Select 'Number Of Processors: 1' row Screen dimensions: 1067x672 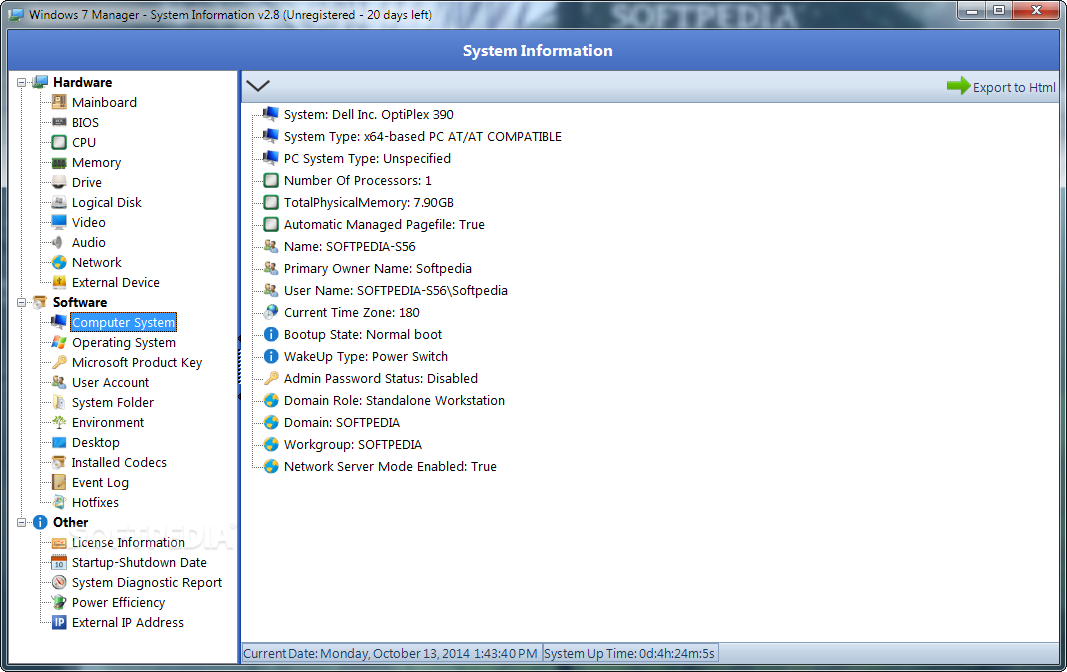click(x=357, y=180)
